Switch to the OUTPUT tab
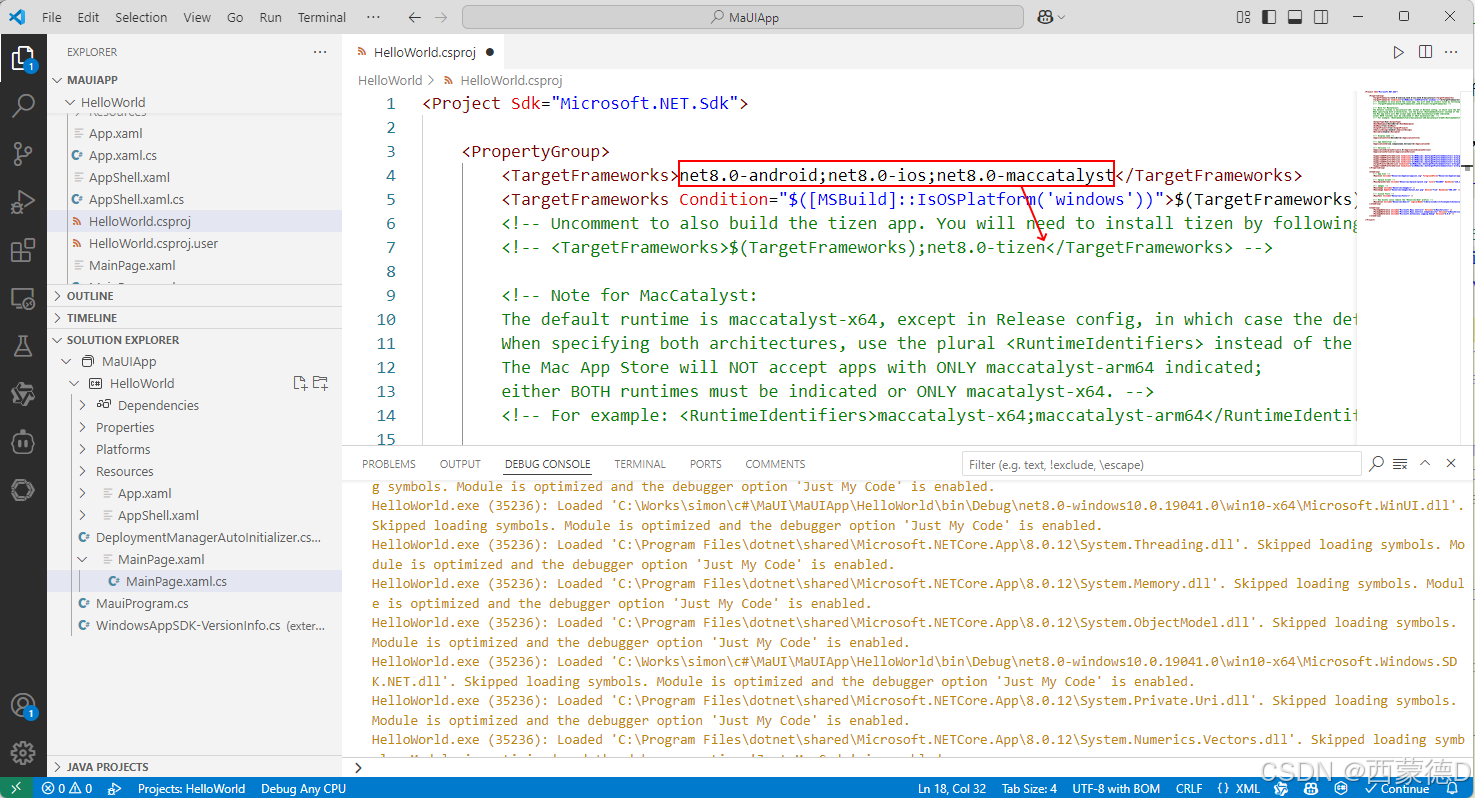 click(x=460, y=464)
